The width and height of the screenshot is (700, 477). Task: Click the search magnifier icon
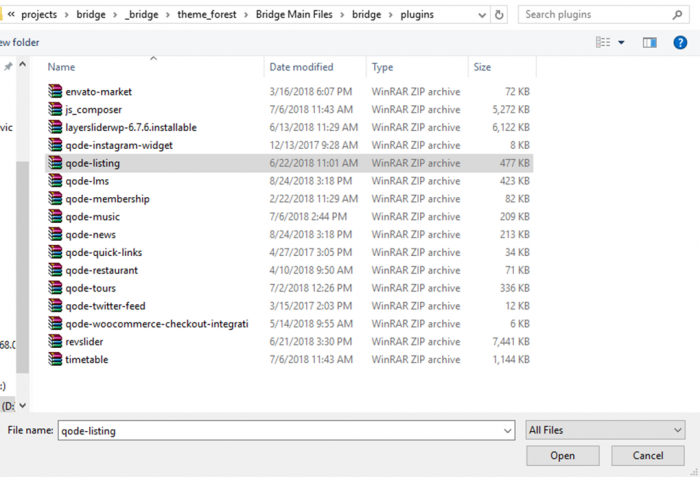coord(677,15)
